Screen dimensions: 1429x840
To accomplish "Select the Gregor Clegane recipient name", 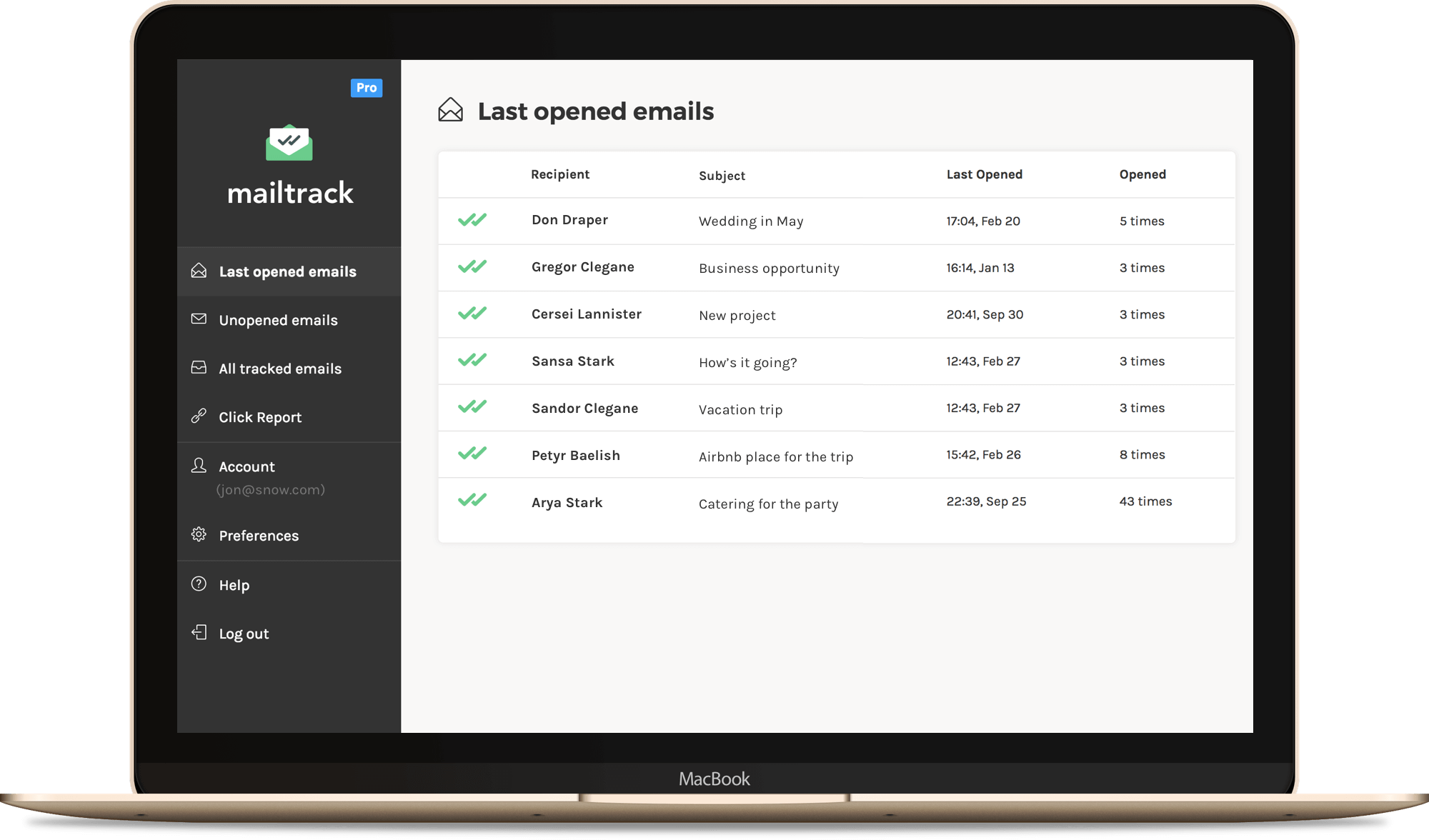I will pyautogui.click(x=582, y=267).
